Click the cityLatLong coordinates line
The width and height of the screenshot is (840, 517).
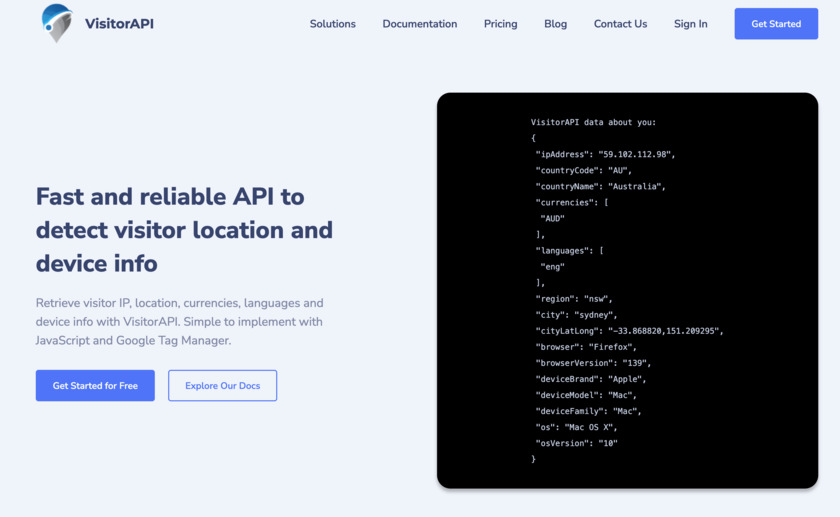click(x=629, y=331)
